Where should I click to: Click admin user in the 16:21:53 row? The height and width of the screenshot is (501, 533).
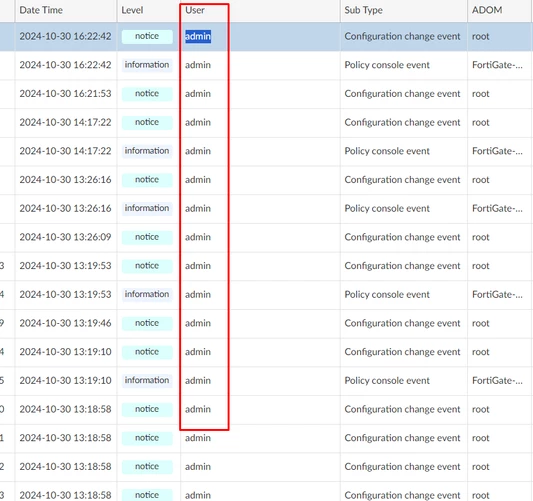[x=198, y=93]
